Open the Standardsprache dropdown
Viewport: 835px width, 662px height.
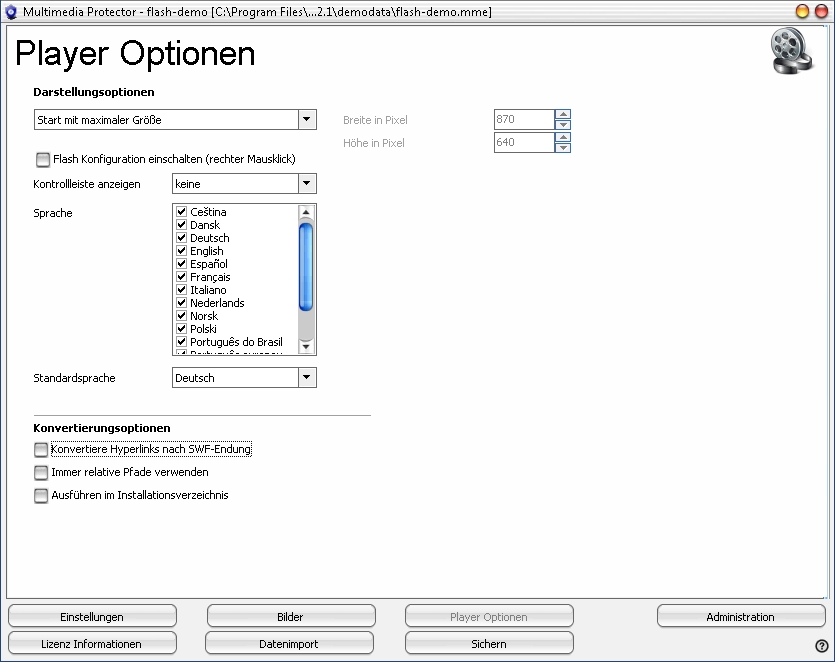coord(307,378)
